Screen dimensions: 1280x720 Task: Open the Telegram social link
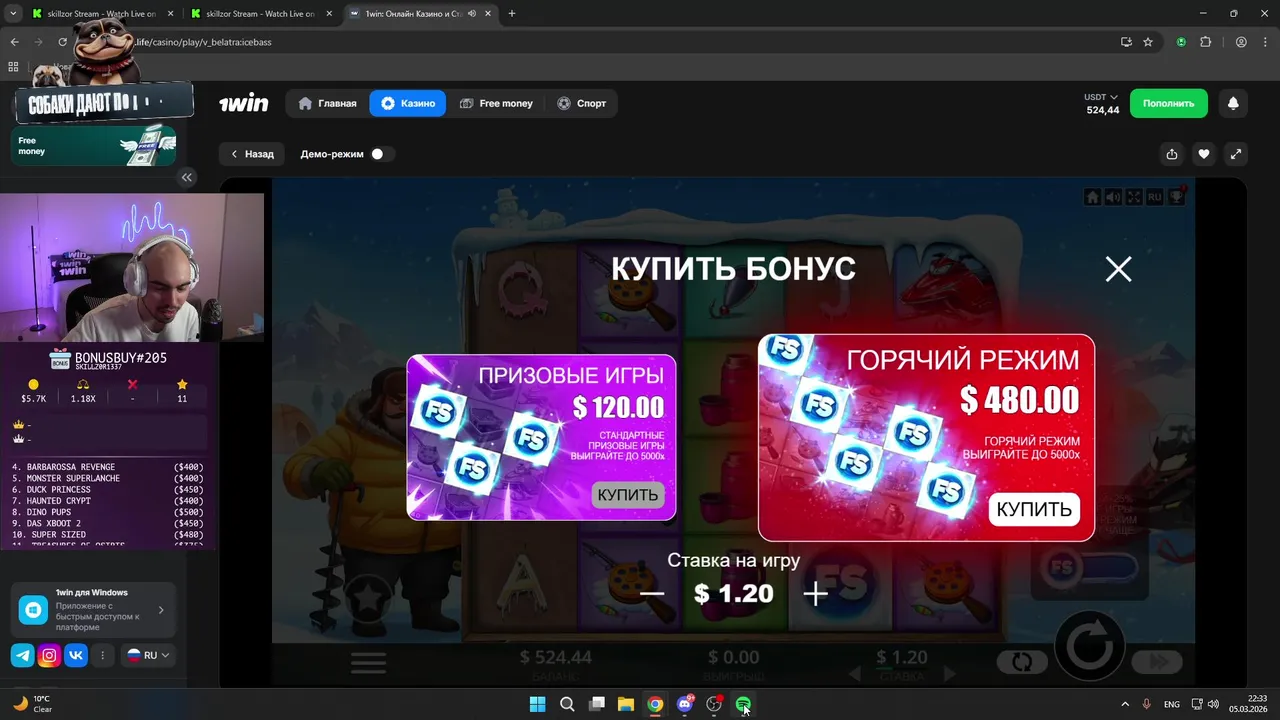coord(22,656)
